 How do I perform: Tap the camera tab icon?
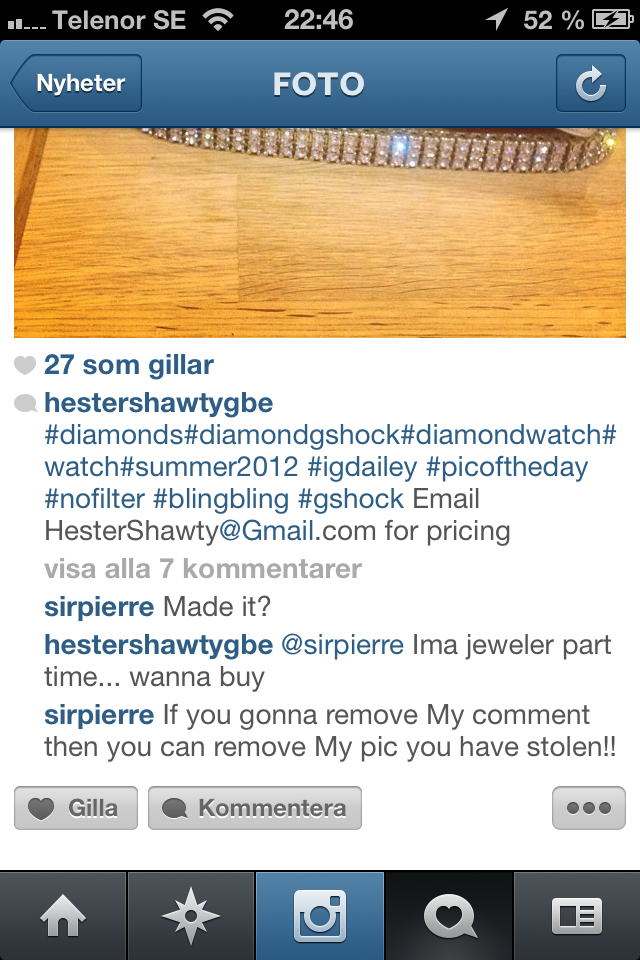(320, 916)
